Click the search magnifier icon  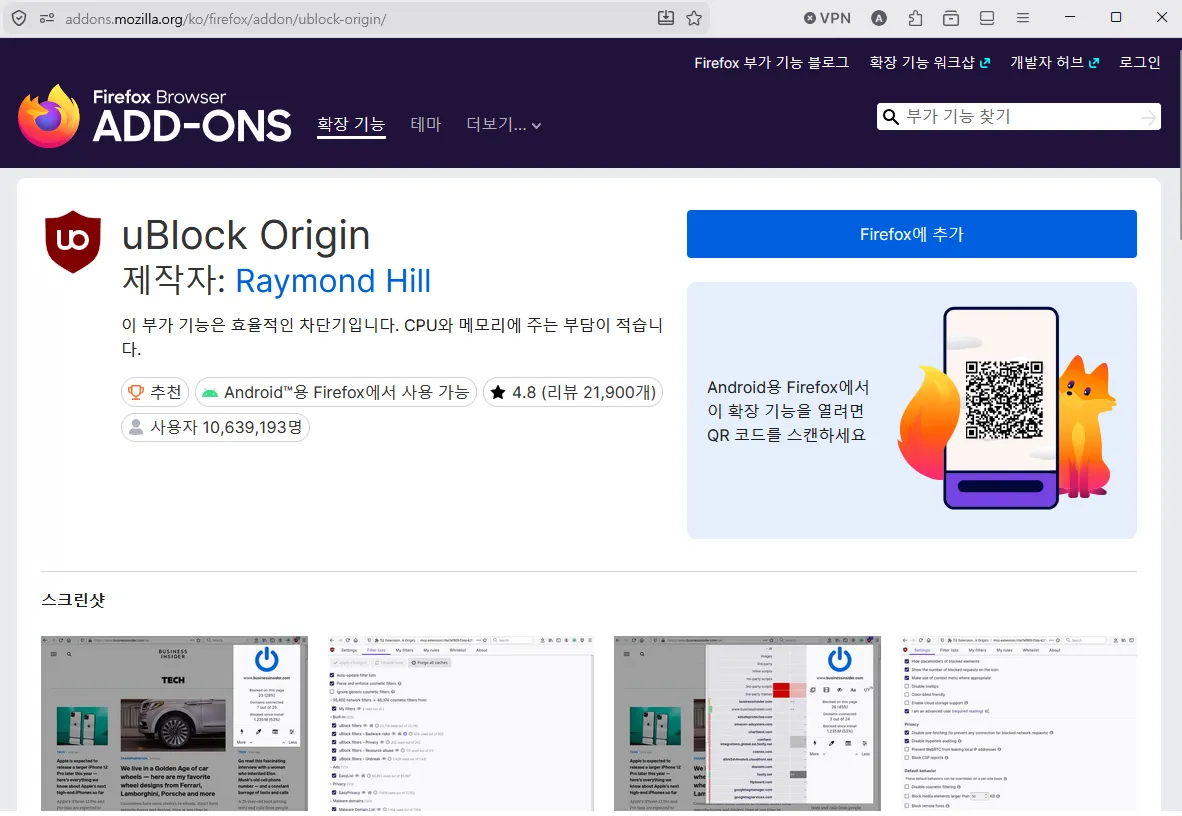[x=891, y=117]
